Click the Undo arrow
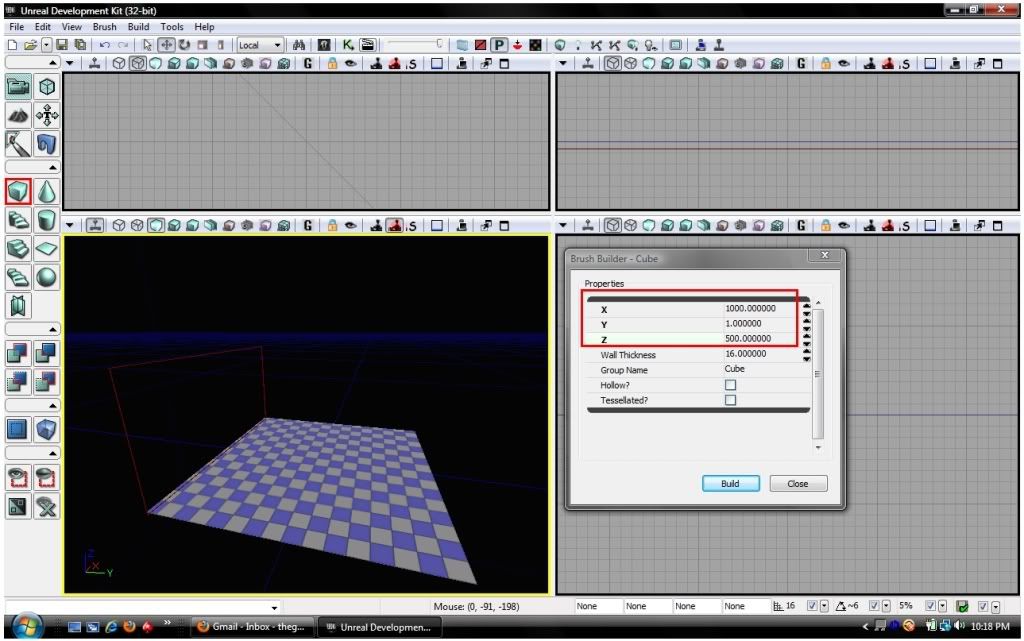 (104, 45)
